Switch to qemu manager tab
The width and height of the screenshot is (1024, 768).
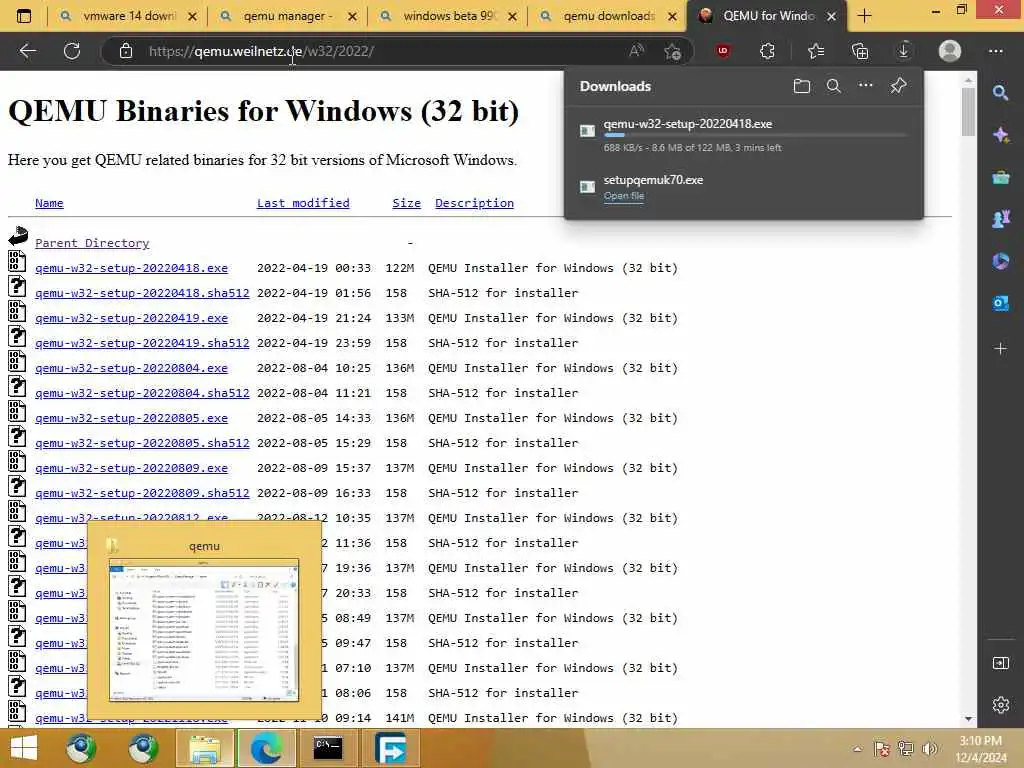287,16
